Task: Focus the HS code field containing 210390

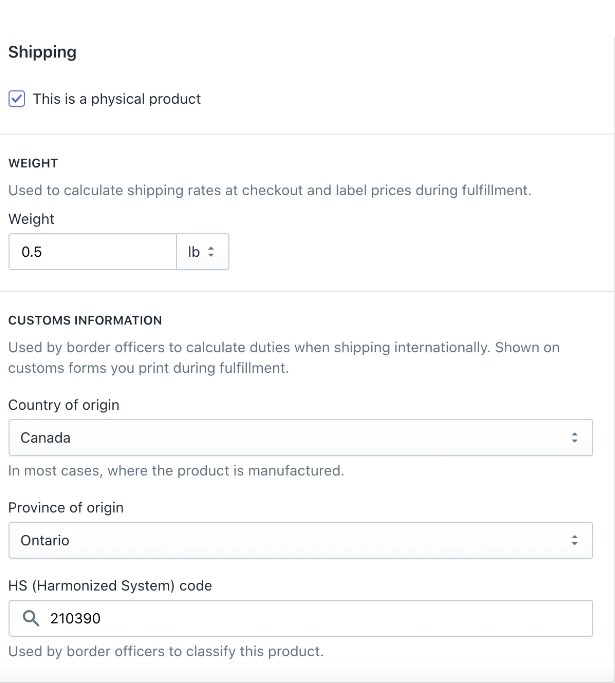Action: pyautogui.click(x=301, y=619)
